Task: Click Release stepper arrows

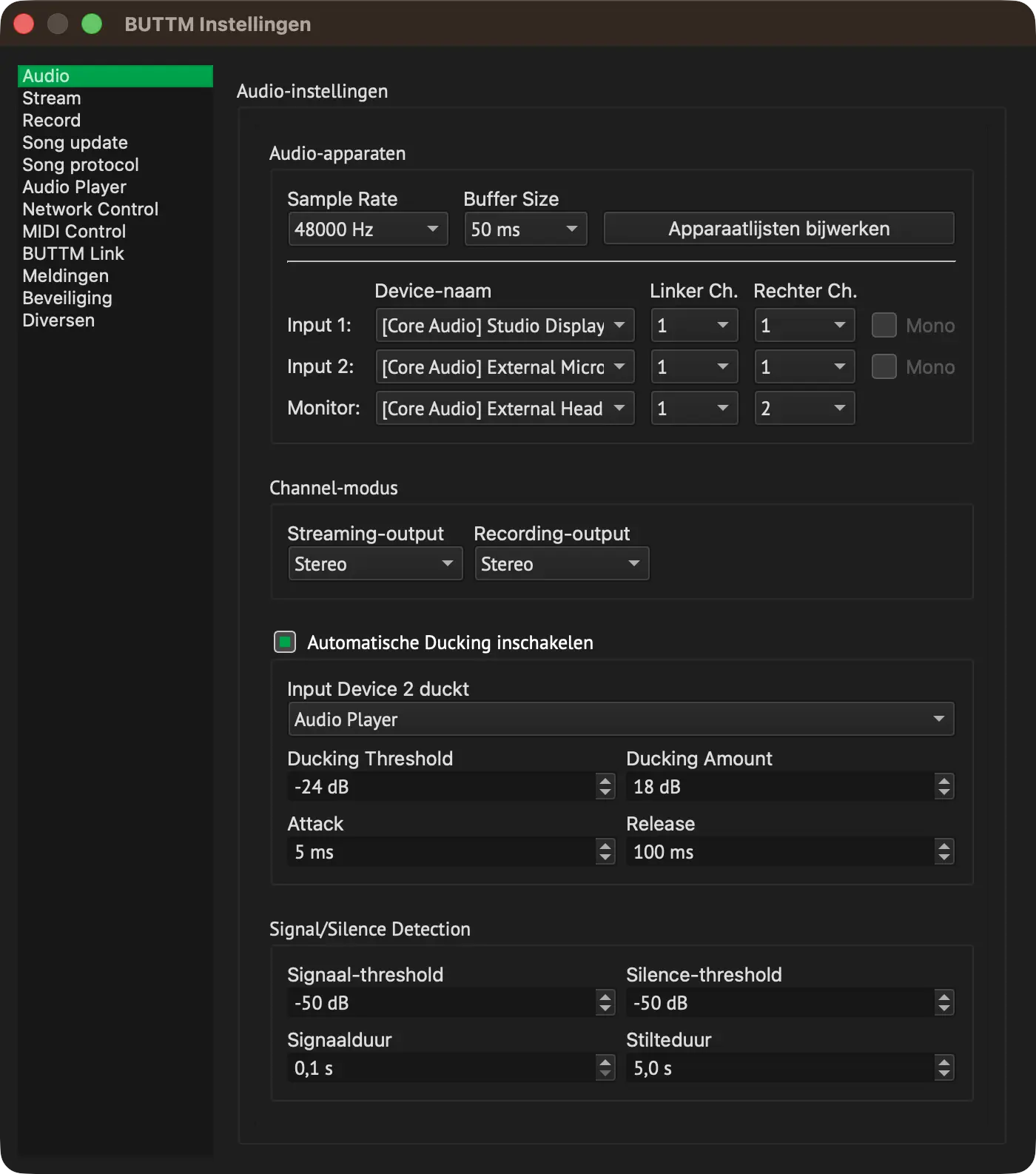Action: pos(944,851)
